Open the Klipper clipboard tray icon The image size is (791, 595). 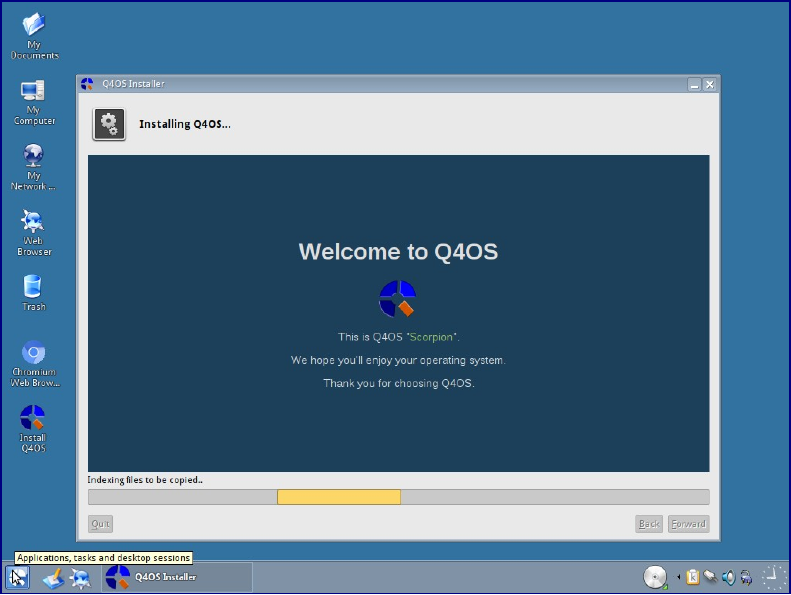click(x=693, y=577)
